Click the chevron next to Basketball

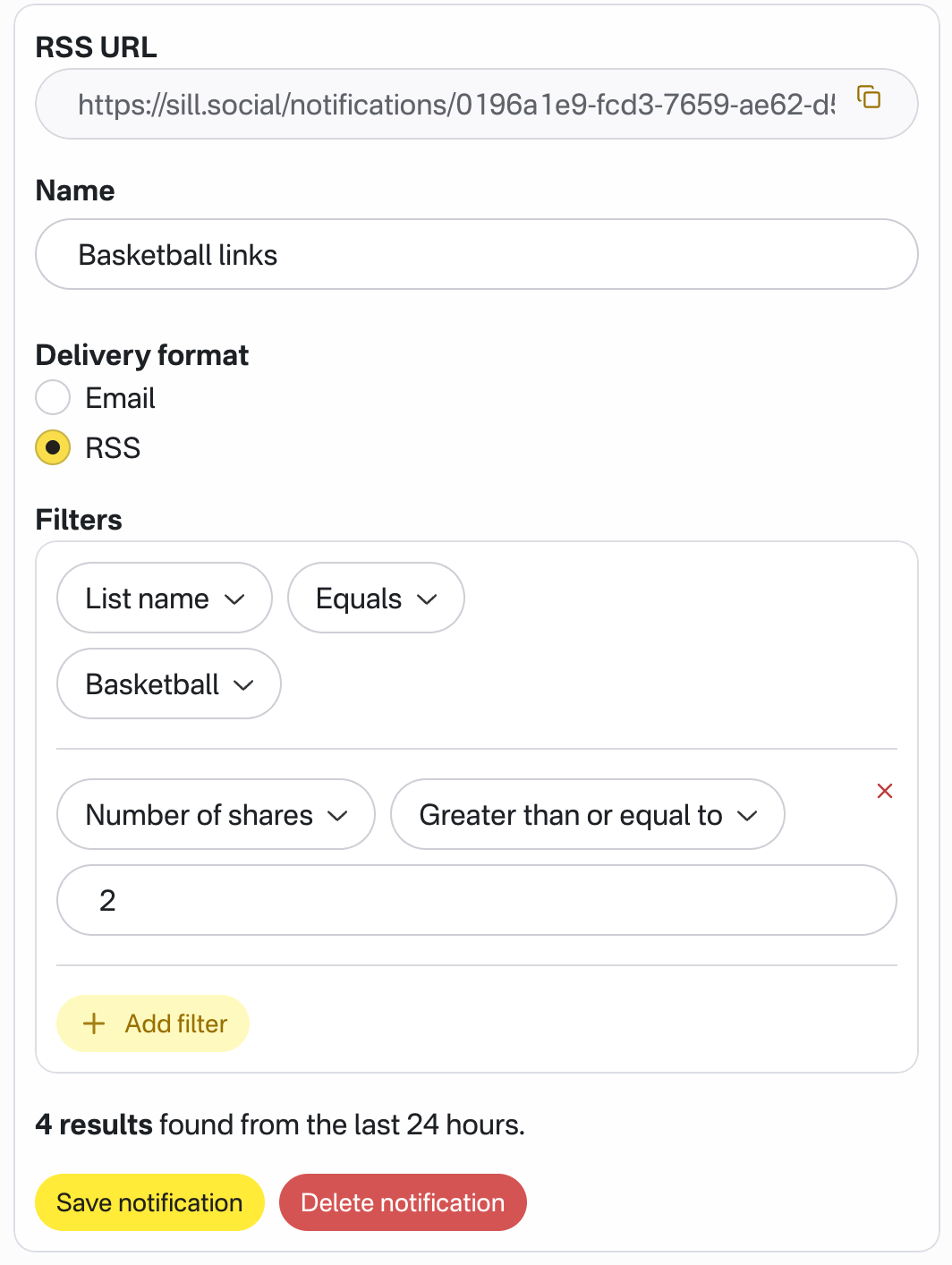pyautogui.click(x=243, y=685)
